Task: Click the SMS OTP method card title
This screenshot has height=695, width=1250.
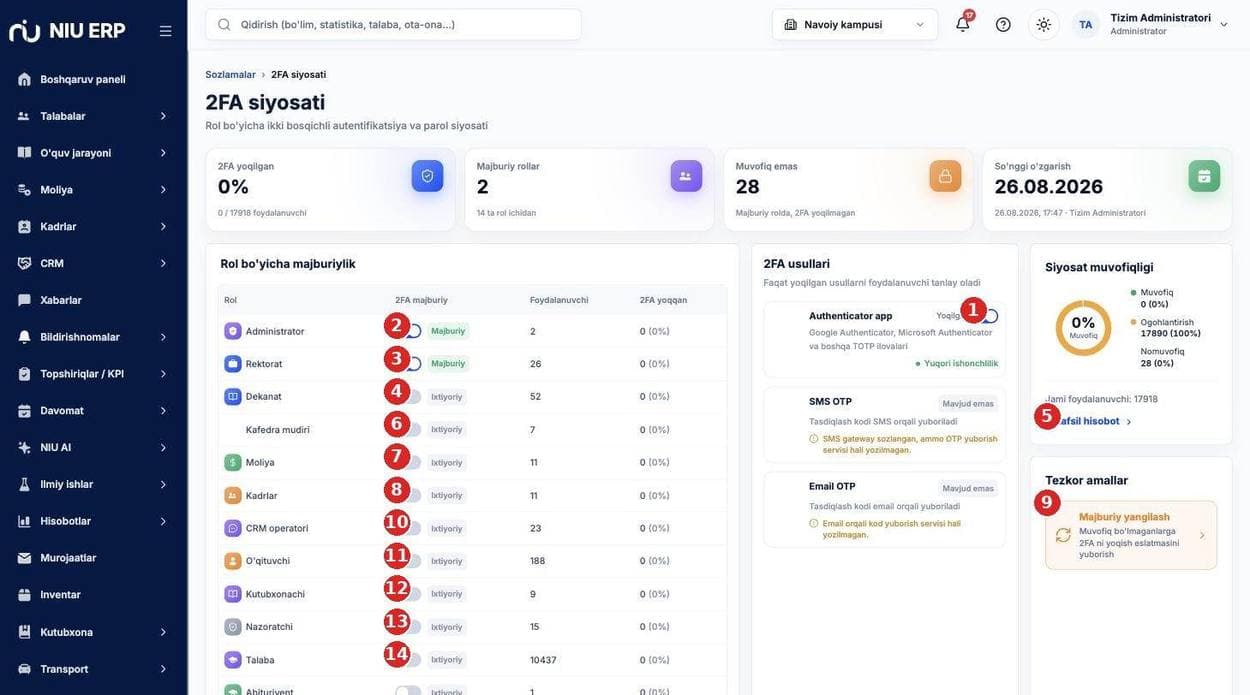Action: coord(830,402)
